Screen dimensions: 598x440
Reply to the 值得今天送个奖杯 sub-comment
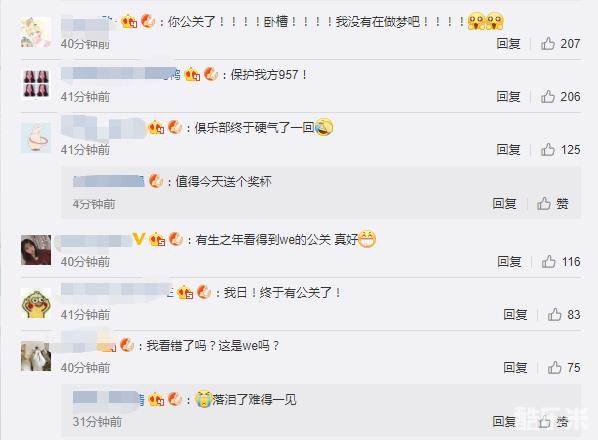504,203
